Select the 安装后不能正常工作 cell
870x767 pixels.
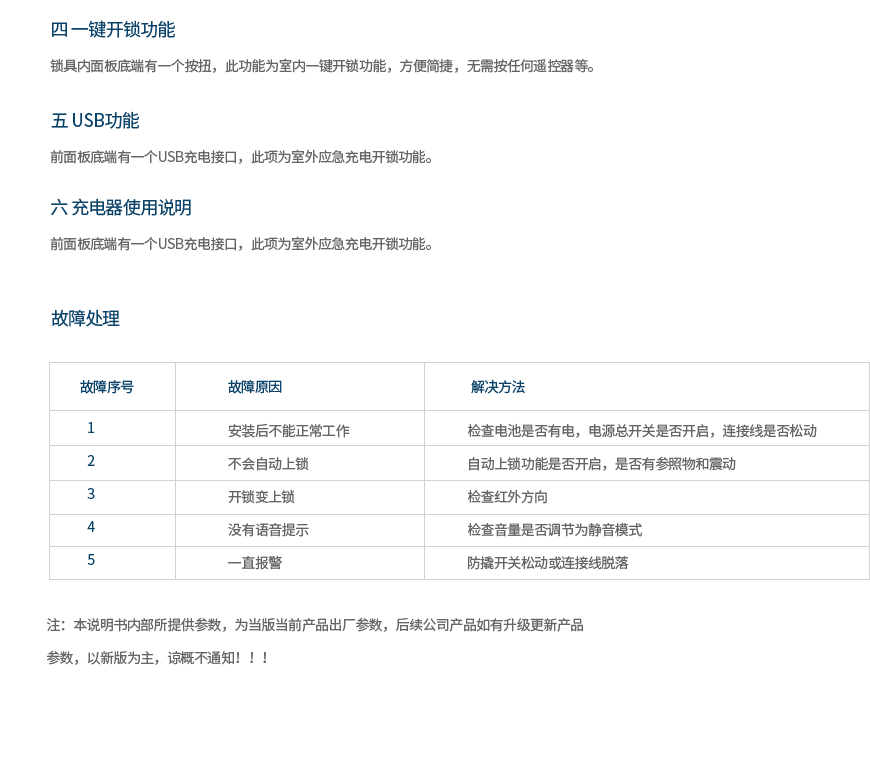(289, 431)
